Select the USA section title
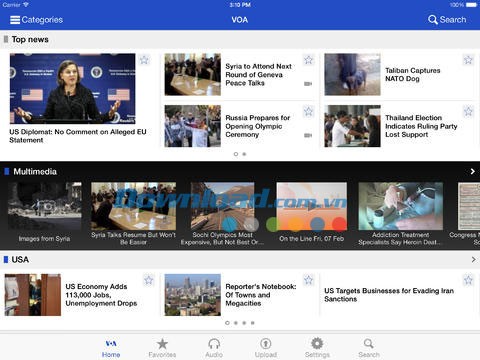Image resolution: width=480 pixels, height=360 pixels. pos(20,260)
